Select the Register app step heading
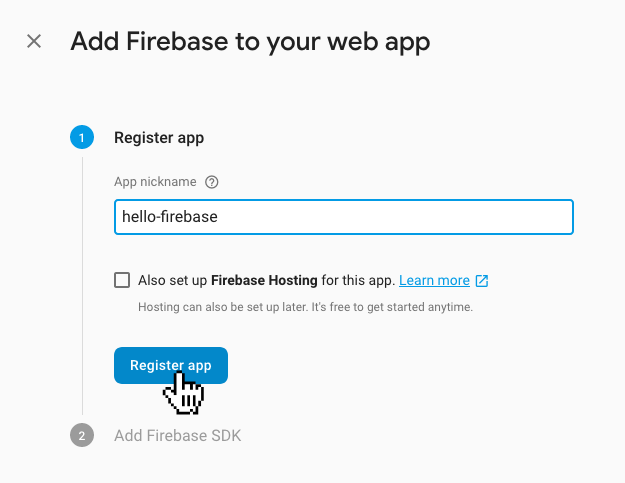This screenshot has width=625, height=483. pos(159,138)
